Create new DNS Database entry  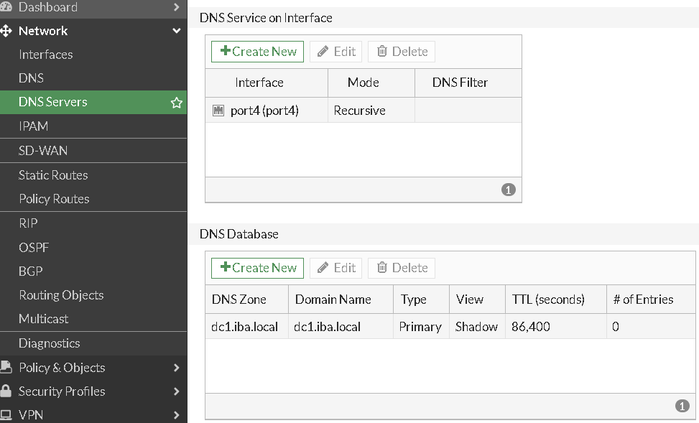point(258,268)
